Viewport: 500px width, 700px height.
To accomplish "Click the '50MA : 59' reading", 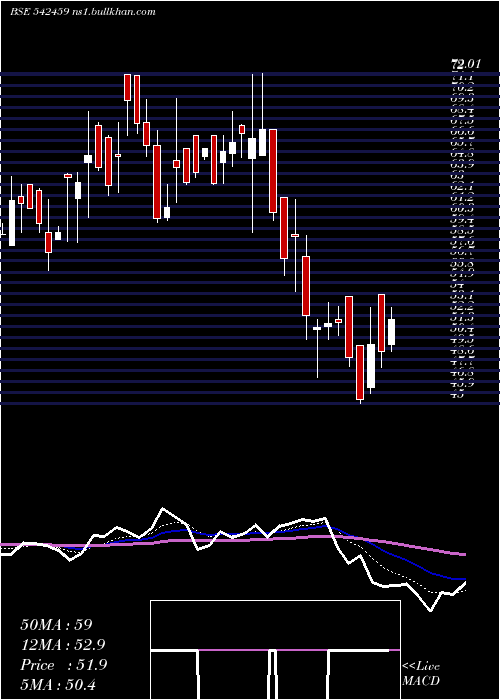I will point(56,625).
